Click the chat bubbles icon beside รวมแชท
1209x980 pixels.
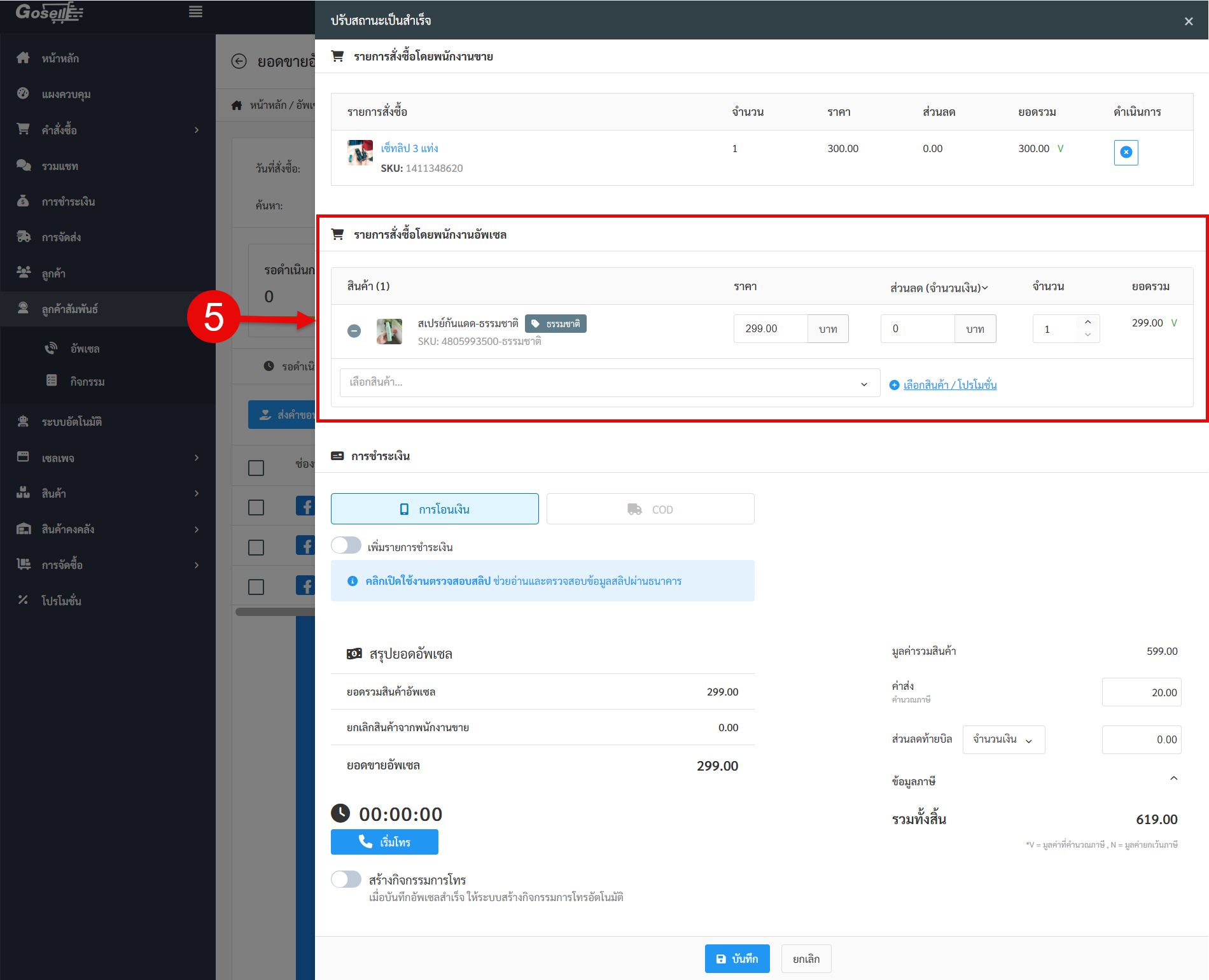23,165
